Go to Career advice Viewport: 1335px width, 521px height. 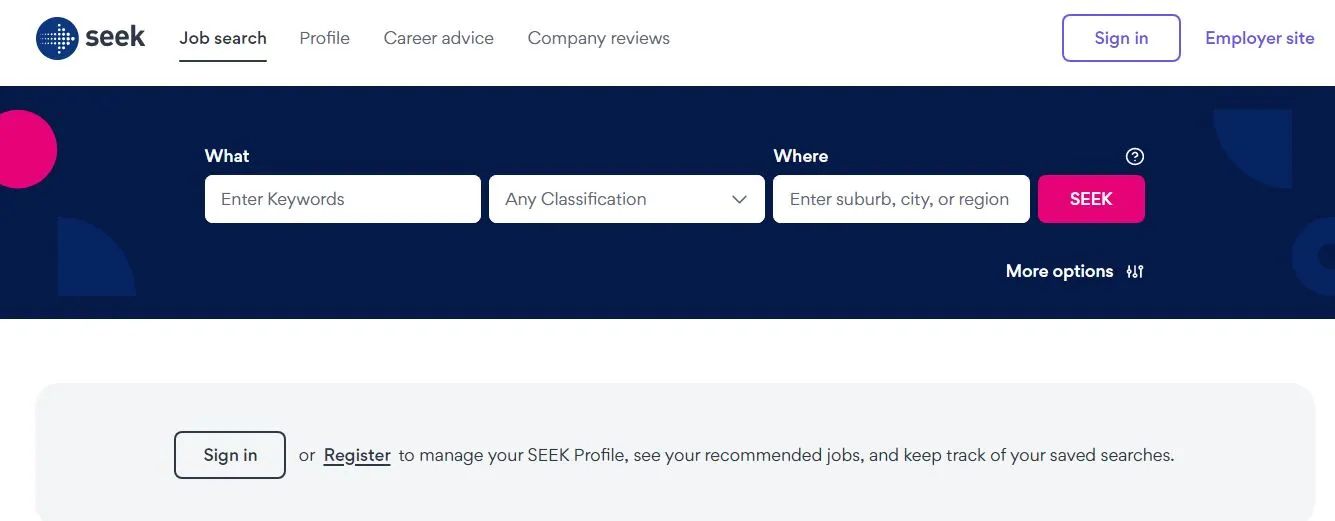coord(439,39)
